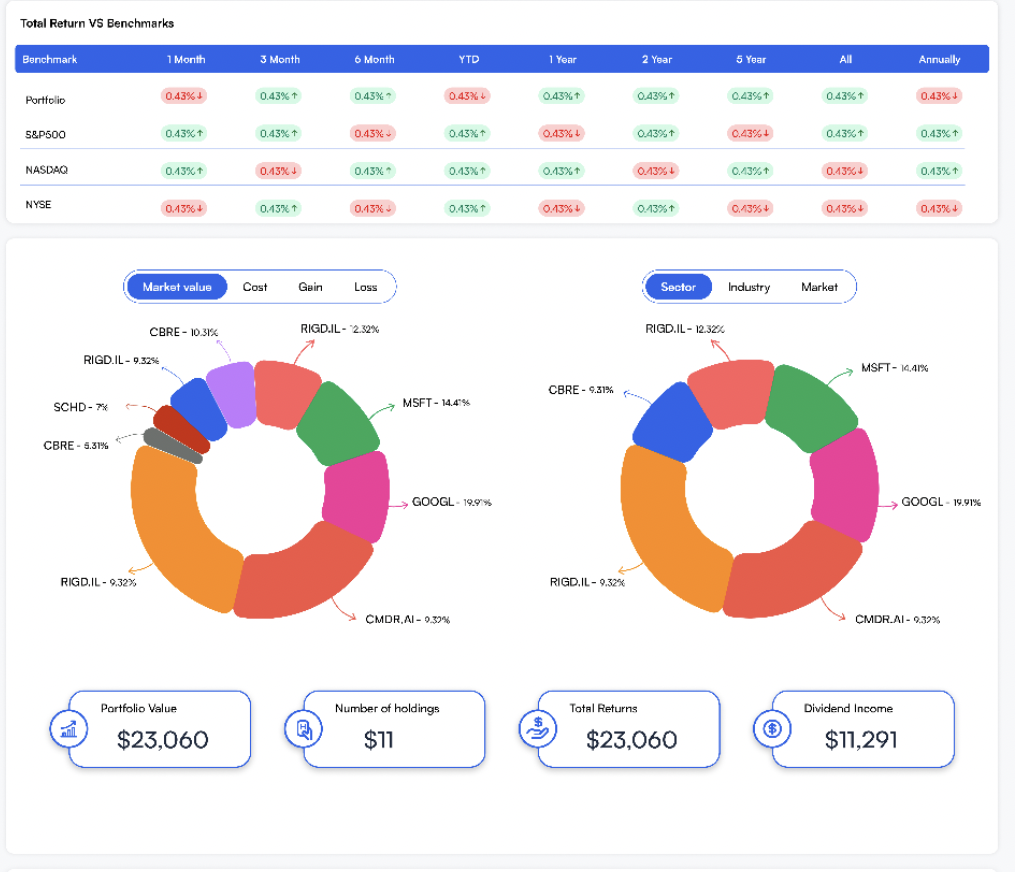The width and height of the screenshot is (1016, 872).
Task: Click gray CBRE segment in left donut
Action: coord(170,445)
